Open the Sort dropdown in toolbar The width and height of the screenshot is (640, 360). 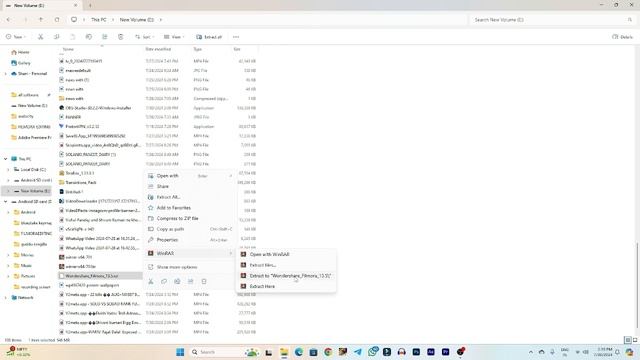point(144,37)
